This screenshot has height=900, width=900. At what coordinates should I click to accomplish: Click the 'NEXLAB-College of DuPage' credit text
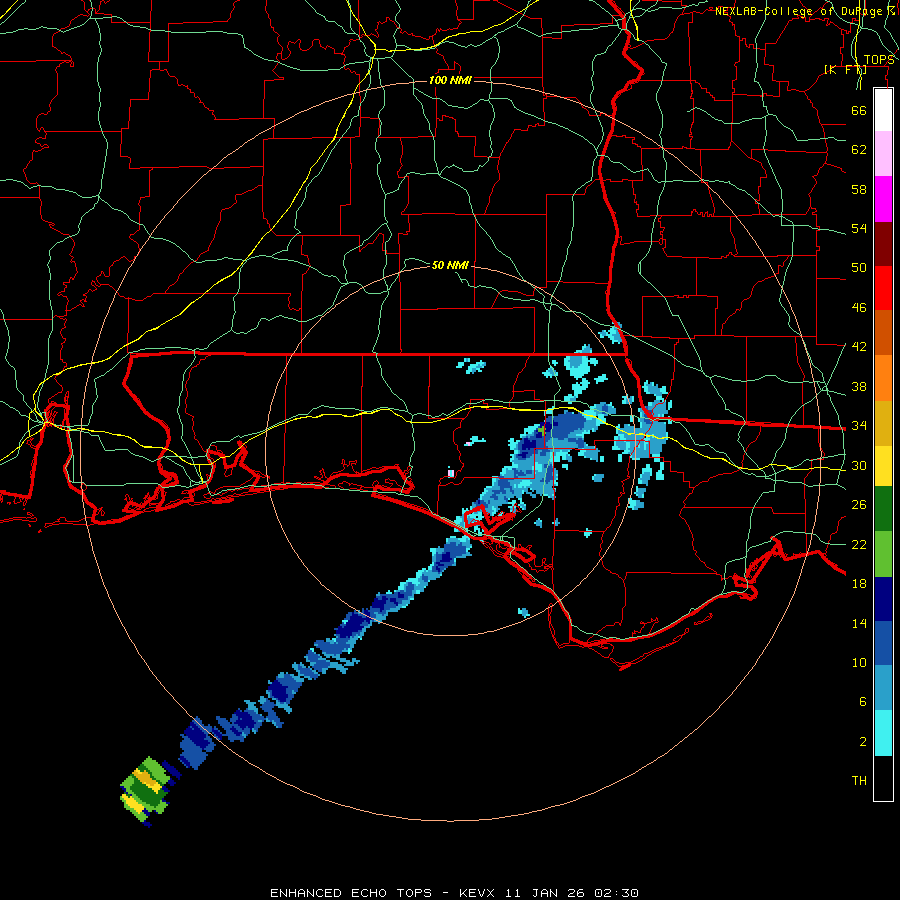(798, 11)
